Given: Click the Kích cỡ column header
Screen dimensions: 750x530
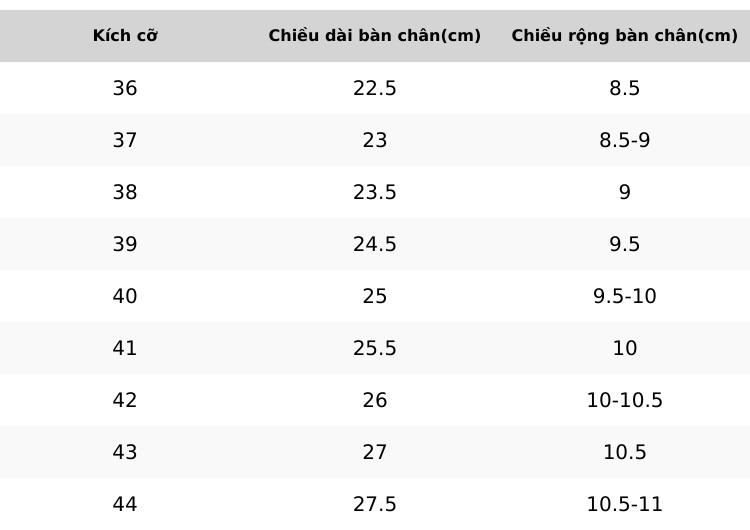Looking at the screenshot, I should (125, 35).
